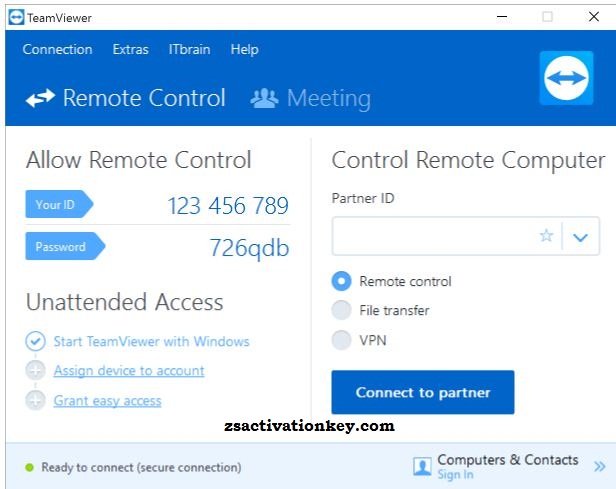Click the Start TeamViewer with Windows checkmark icon
Image resolution: width=616 pixels, height=489 pixels.
(35, 341)
